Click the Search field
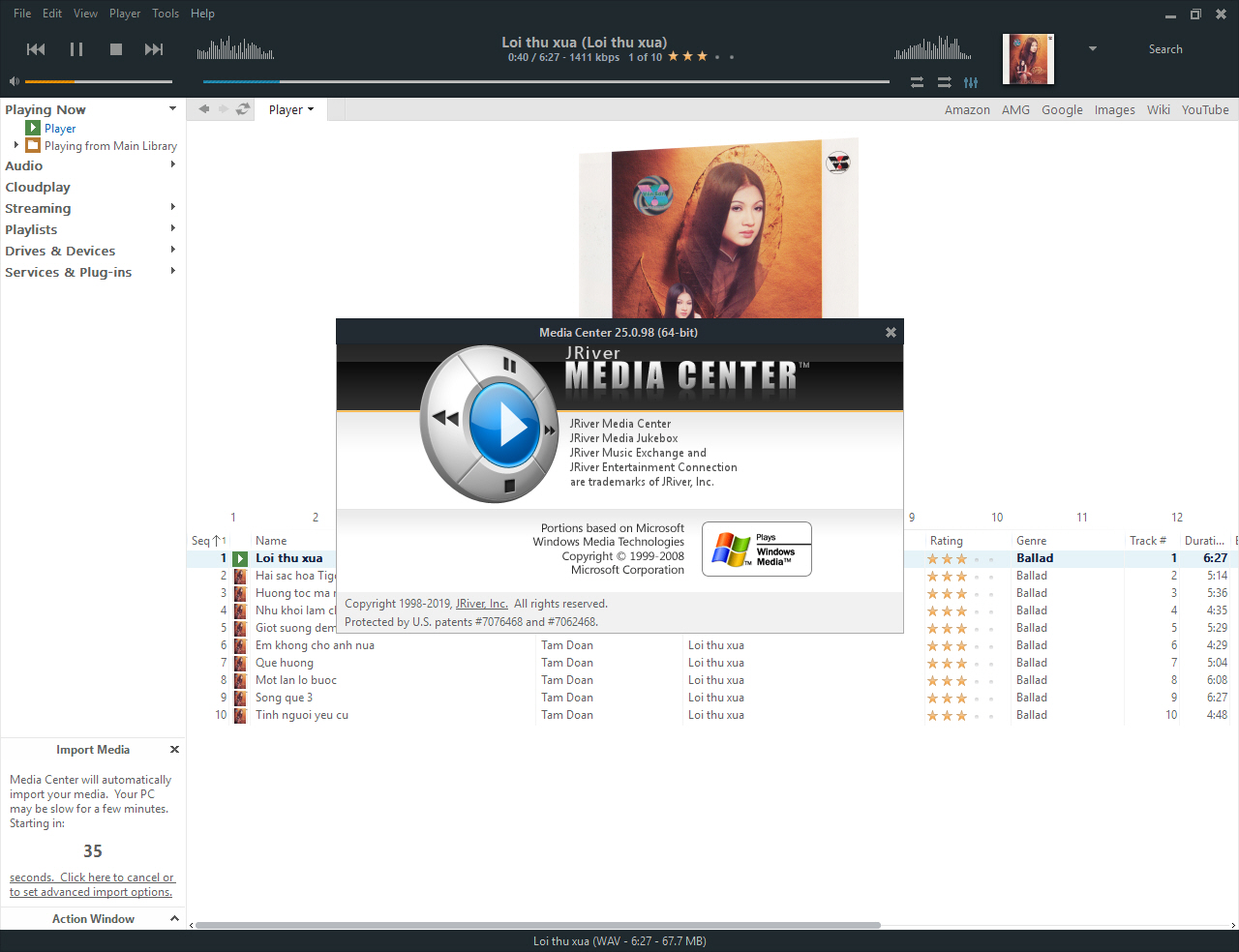The width and height of the screenshot is (1239, 952). pos(1165,49)
